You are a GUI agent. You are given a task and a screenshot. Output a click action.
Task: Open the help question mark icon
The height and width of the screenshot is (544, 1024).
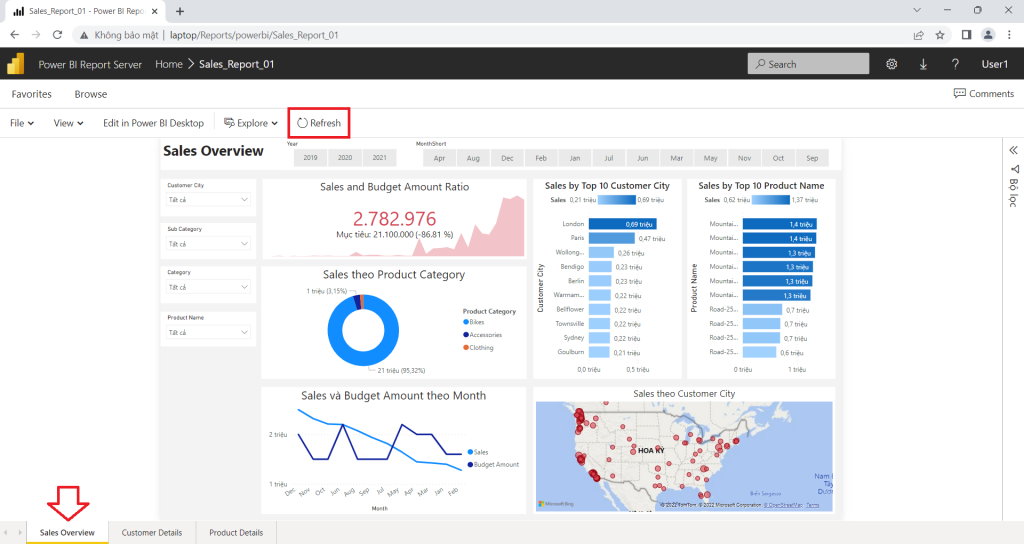tap(955, 64)
